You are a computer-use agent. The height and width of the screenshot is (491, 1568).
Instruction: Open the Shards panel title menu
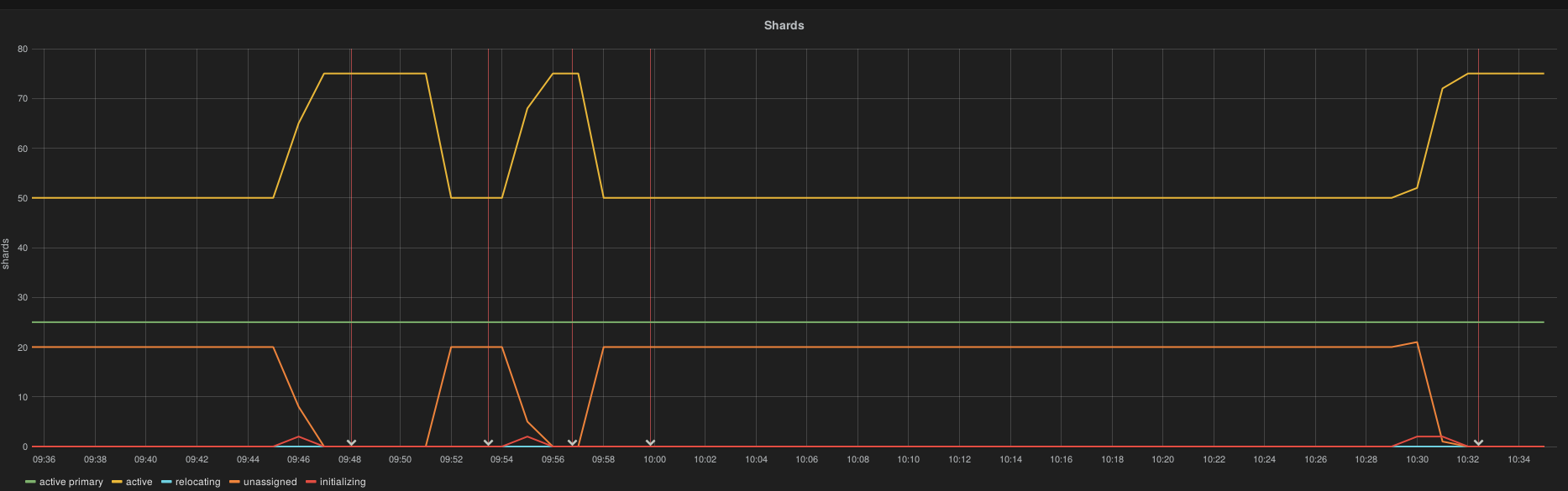(784, 25)
